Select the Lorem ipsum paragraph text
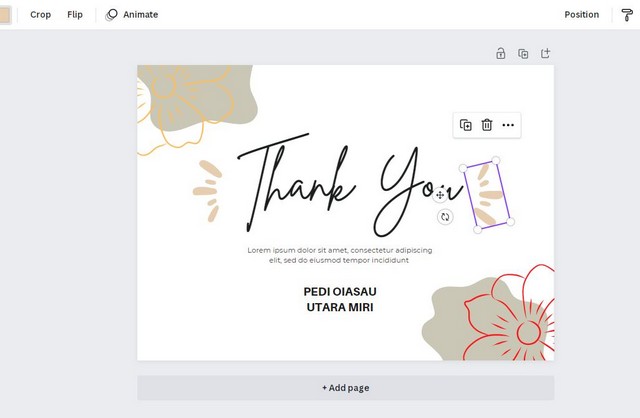The width and height of the screenshot is (640, 418). point(339,255)
